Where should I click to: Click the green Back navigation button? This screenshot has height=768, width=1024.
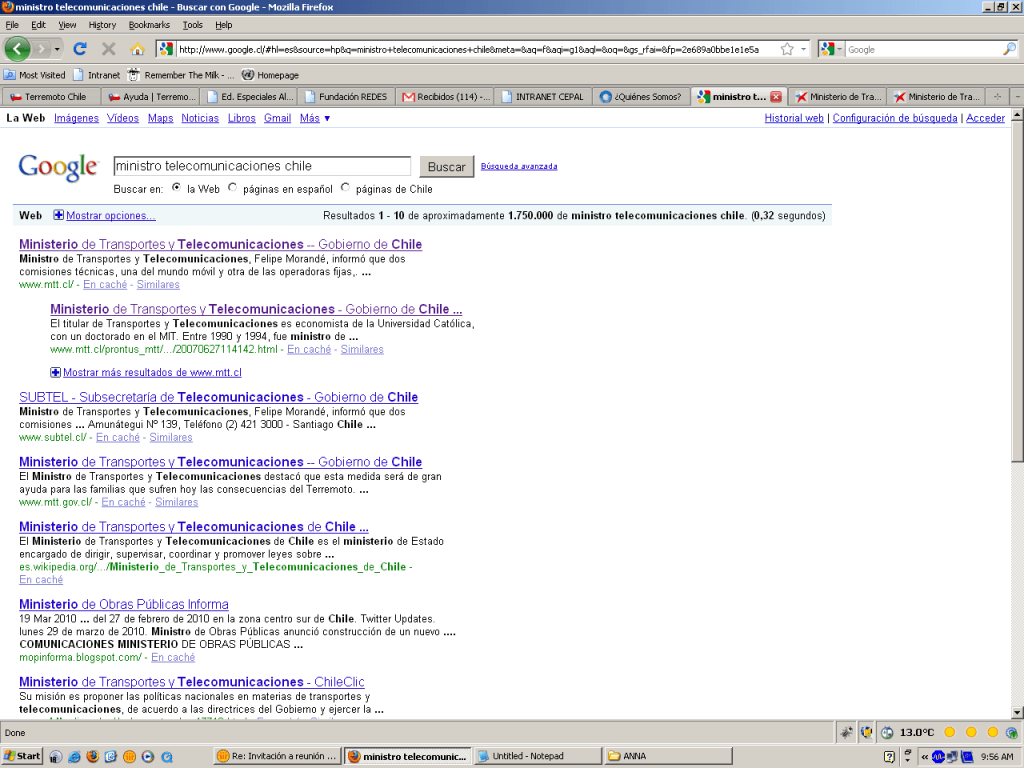click(x=18, y=48)
